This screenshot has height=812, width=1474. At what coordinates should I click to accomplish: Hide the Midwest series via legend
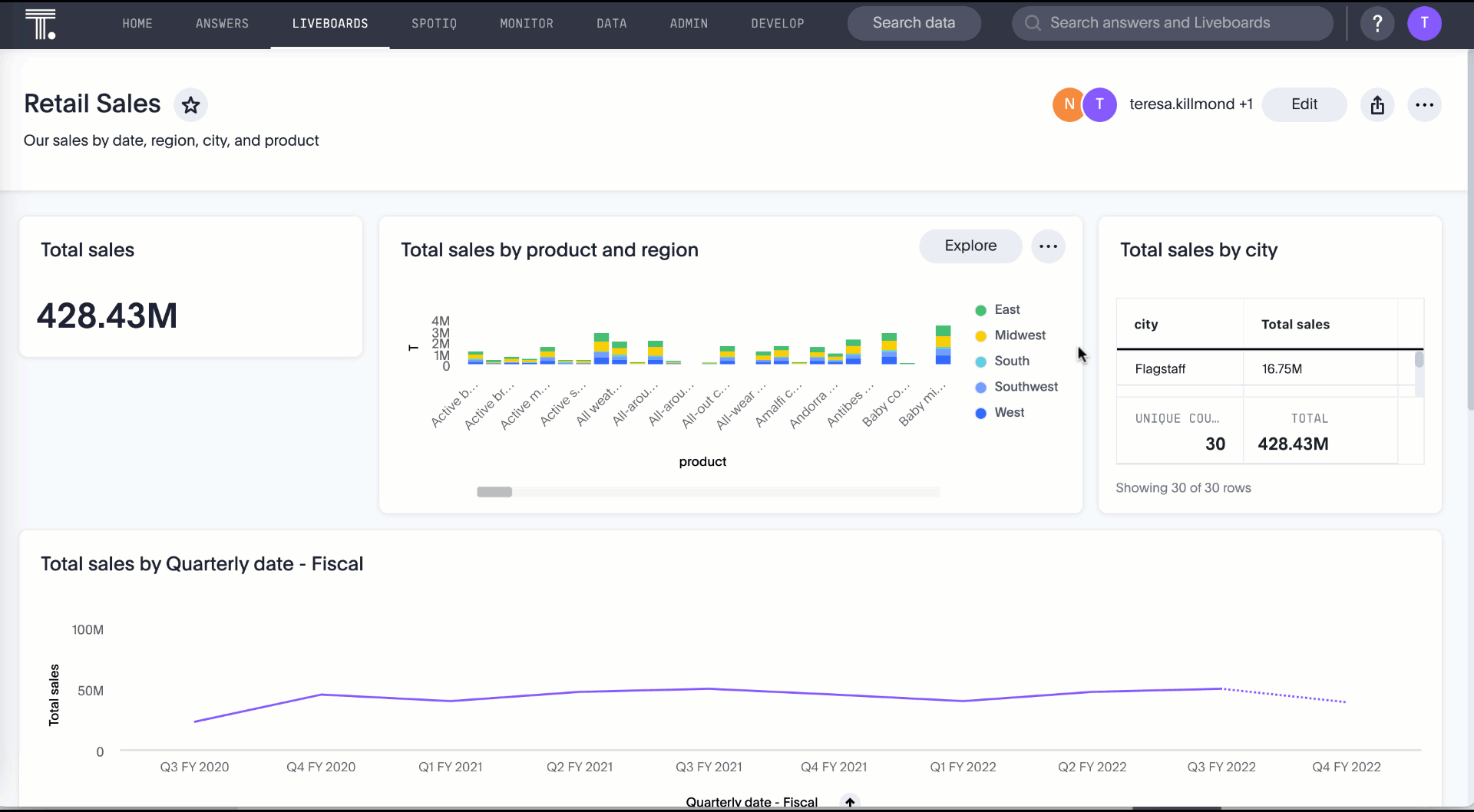pyautogui.click(x=1010, y=335)
